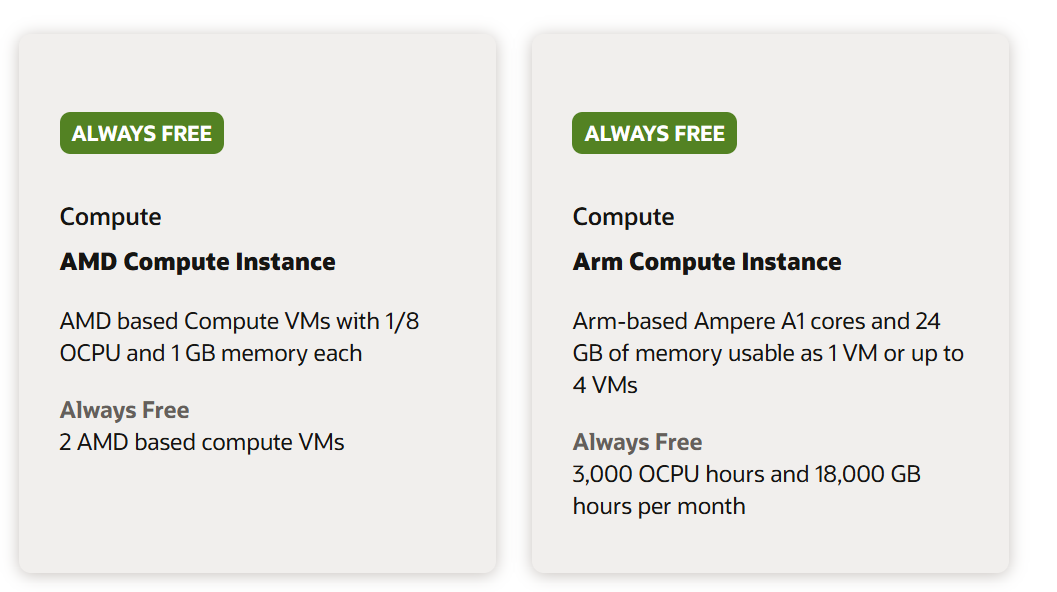Click the Compute label on the Arm card

pyautogui.click(x=624, y=217)
